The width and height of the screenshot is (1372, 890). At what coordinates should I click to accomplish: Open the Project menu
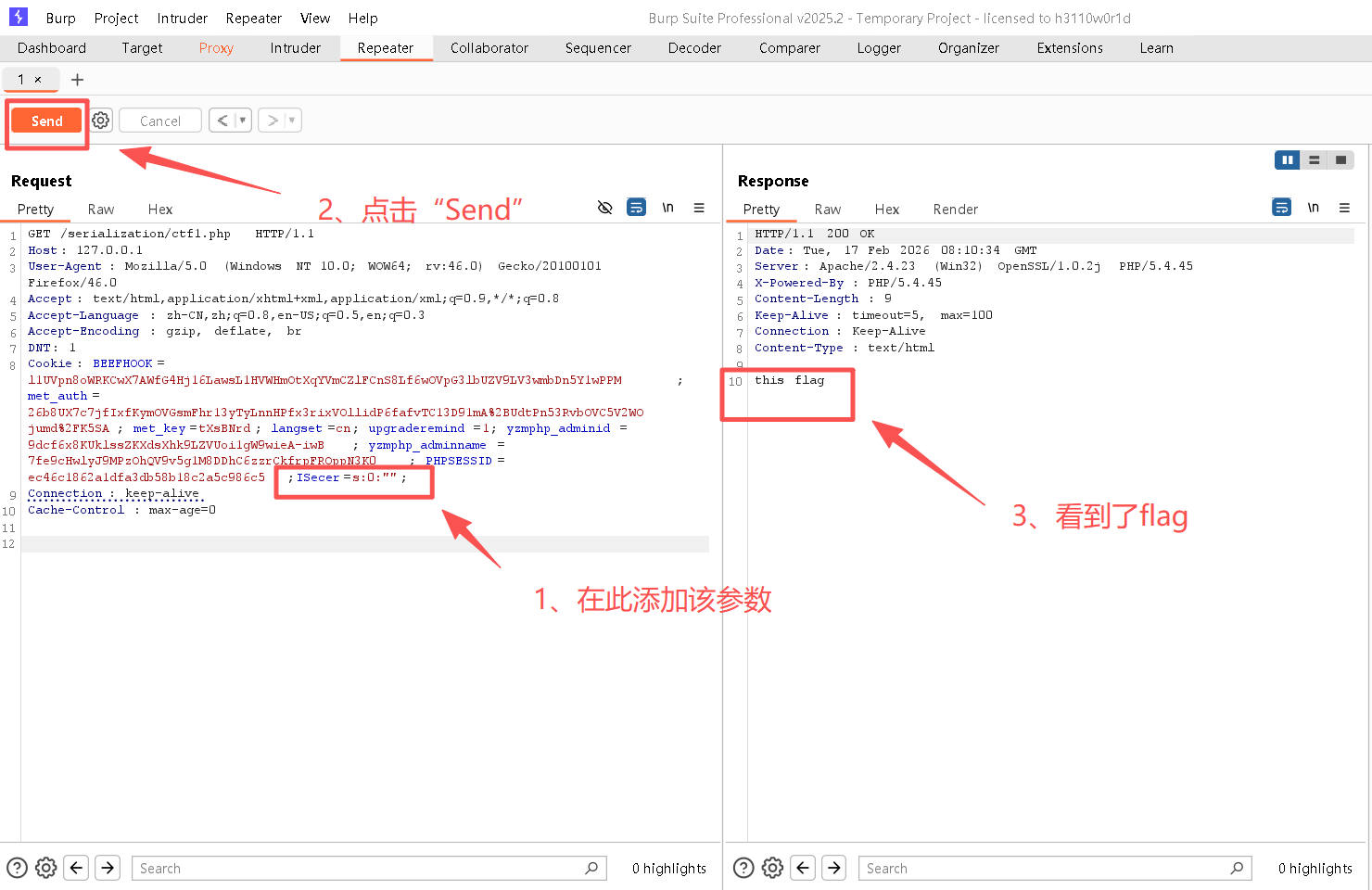pos(116,18)
